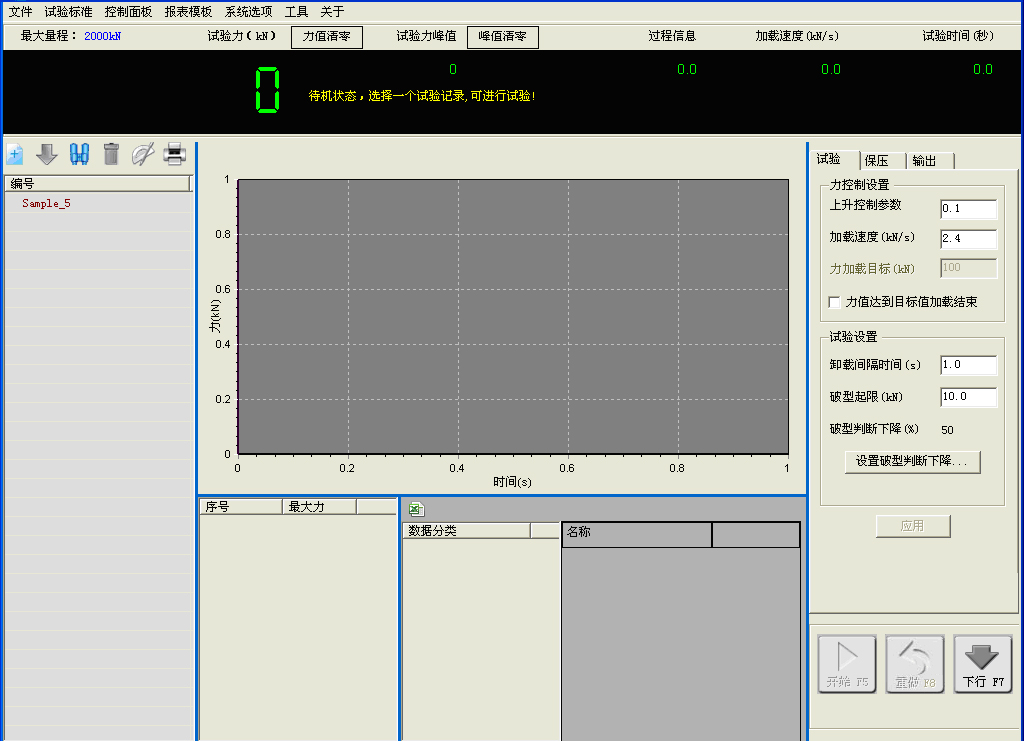Click the trash can delete icon
1024x741 pixels.
111,154
